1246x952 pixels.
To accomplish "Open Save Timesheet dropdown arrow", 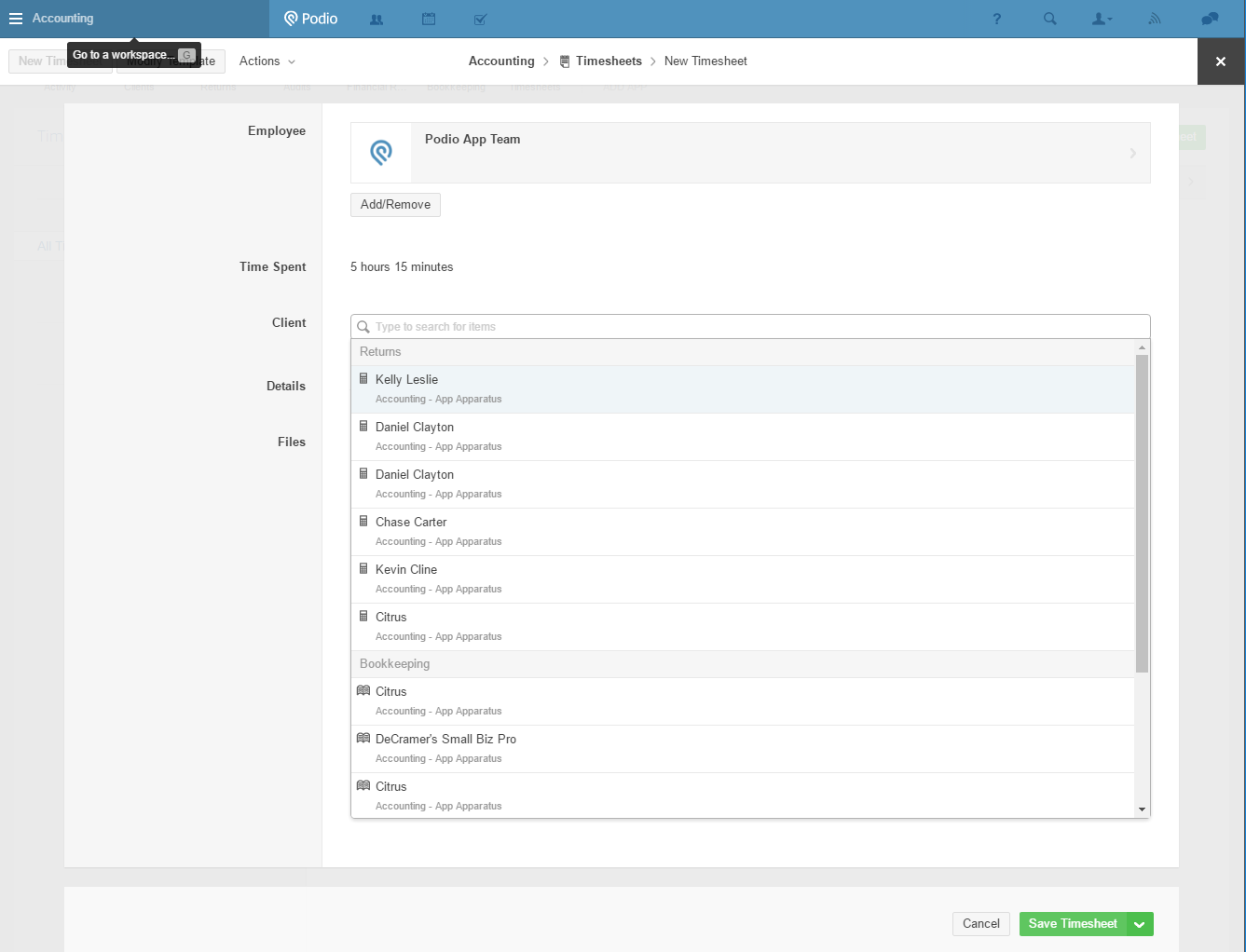I will (x=1140, y=924).
